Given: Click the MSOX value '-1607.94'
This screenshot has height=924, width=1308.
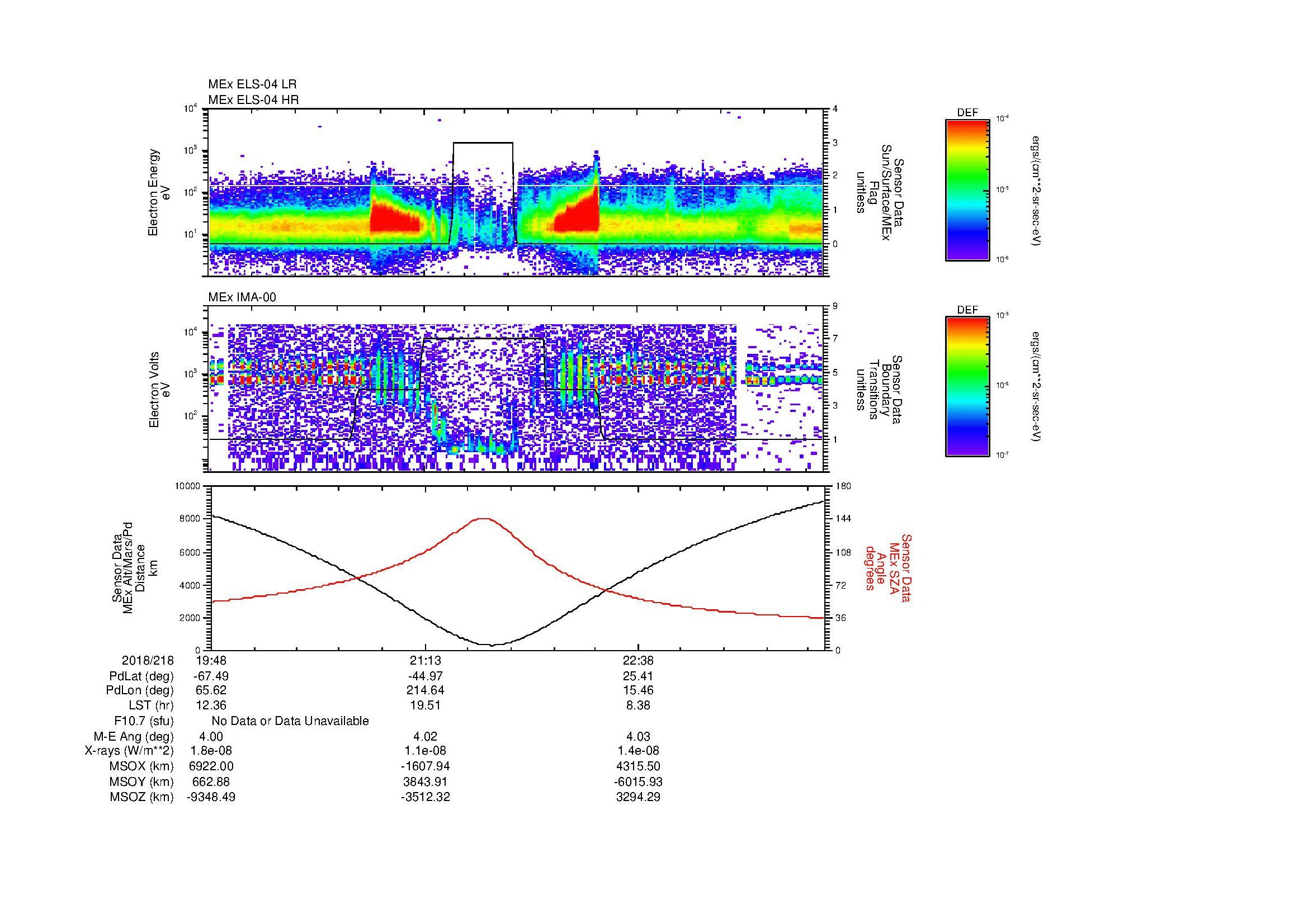Looking at the screenshot, I should click(x=425, y=767).
